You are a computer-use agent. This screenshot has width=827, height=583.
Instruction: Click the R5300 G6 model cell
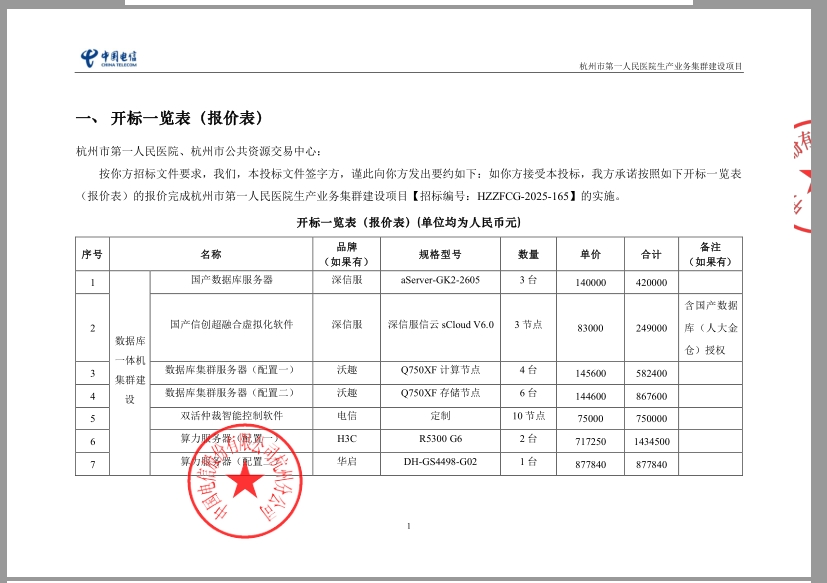440,439
